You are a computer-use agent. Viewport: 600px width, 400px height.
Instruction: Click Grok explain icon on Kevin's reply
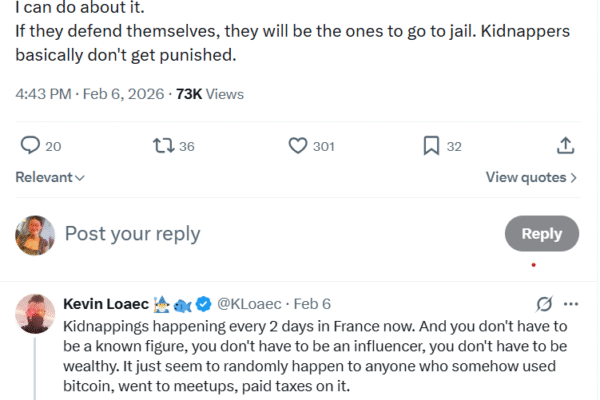545,303
